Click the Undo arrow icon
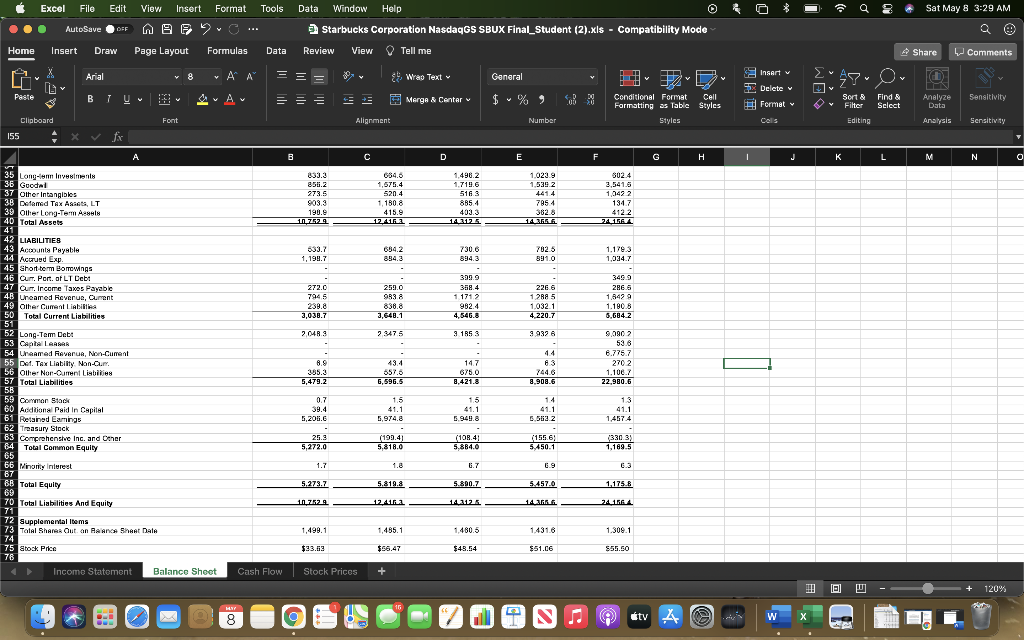The image size is (1024, 640). (x=205, y=29)
